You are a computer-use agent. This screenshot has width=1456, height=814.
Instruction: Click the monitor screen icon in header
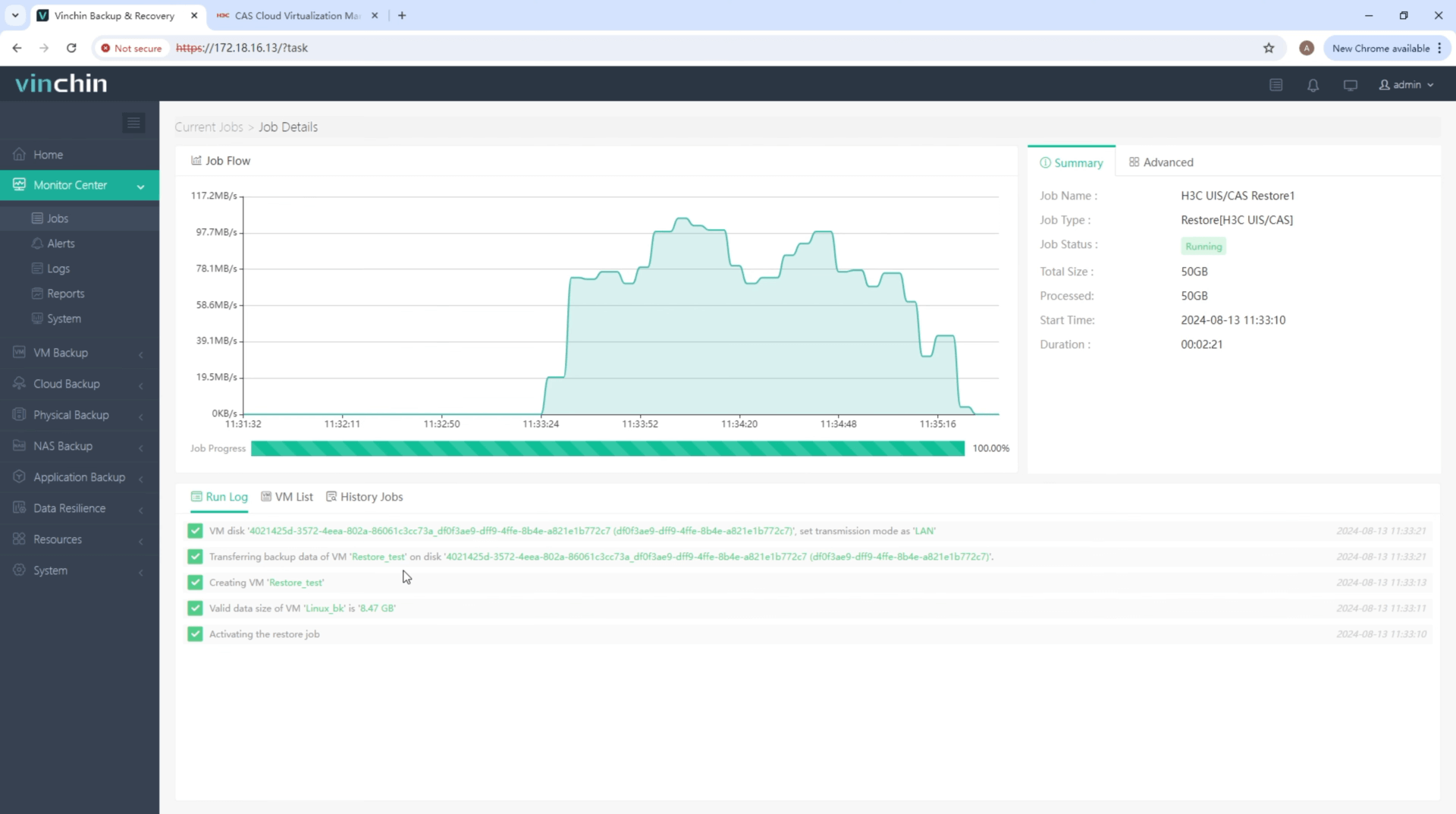pyautogui.click(x=1351, y=85)
